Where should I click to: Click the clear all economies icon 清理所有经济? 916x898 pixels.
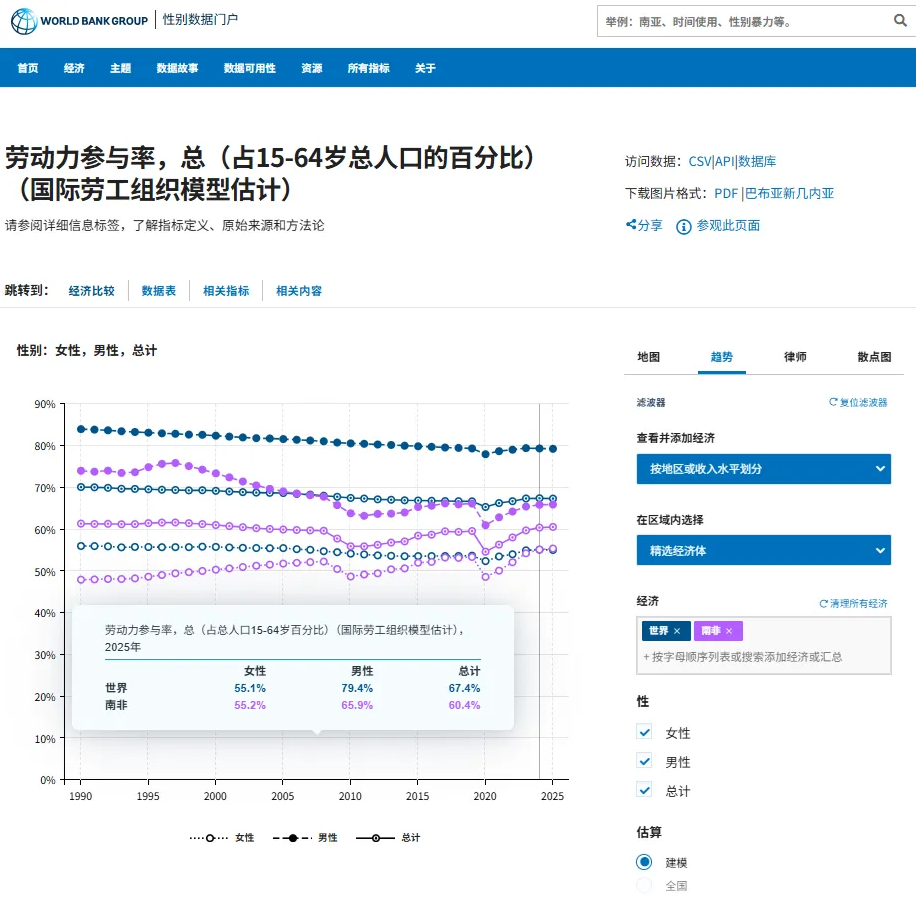(824, 604)
